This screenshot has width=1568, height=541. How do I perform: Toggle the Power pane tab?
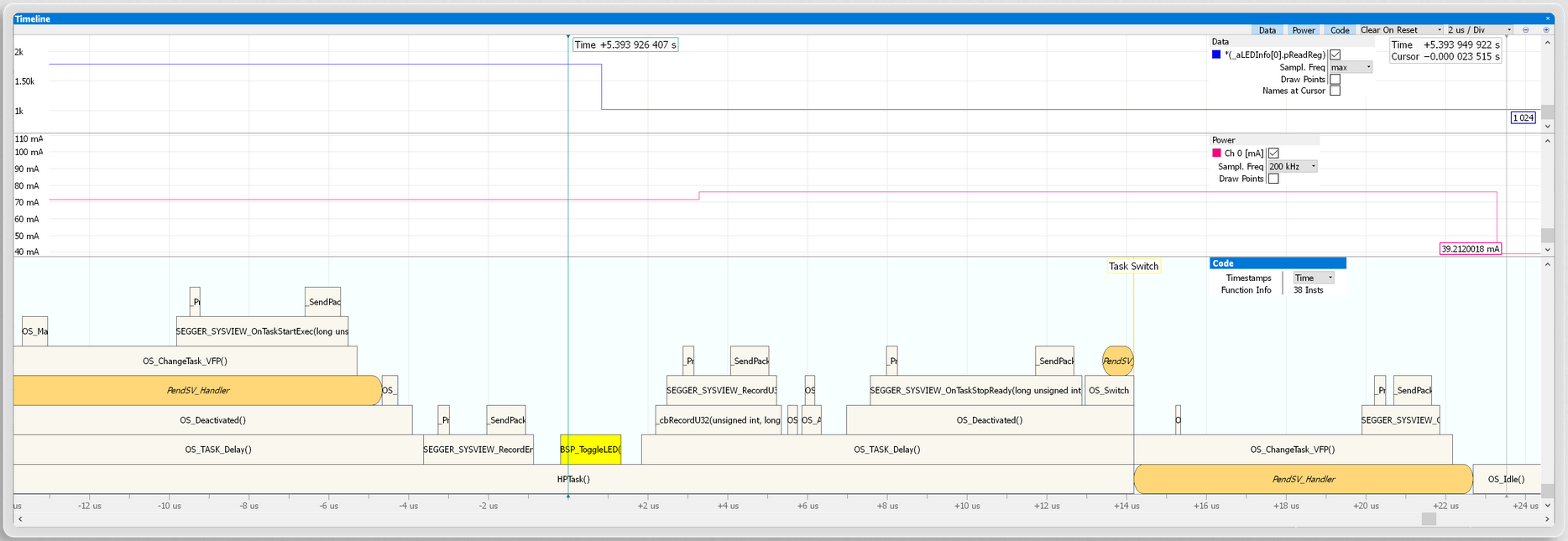click(1304, 30)
